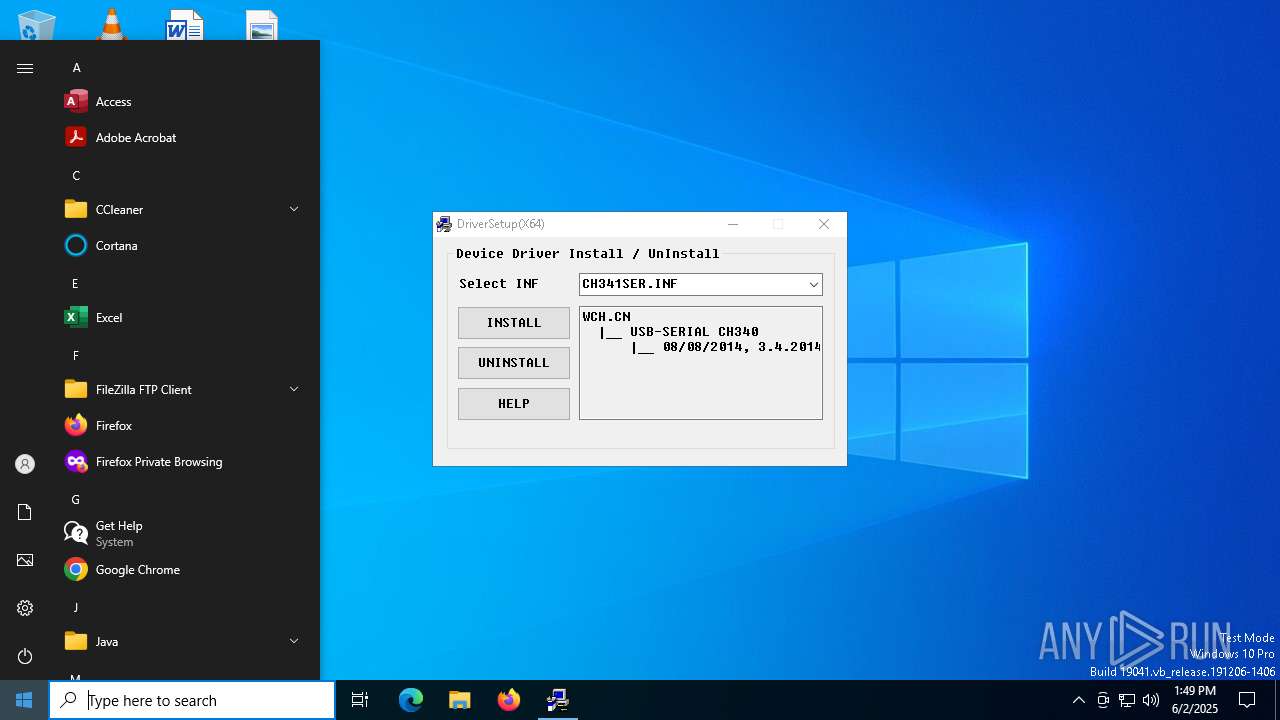
Task: Click the letter F group header
Action: [x=75, y=356]
